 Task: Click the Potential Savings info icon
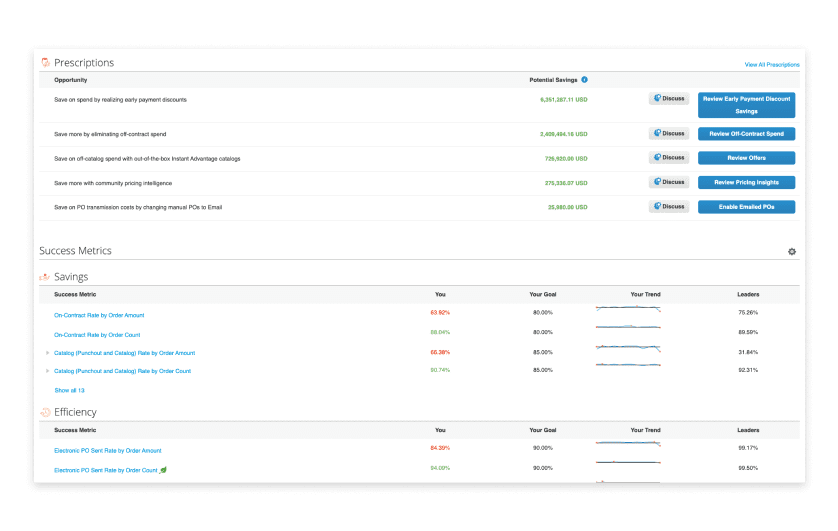584,80
